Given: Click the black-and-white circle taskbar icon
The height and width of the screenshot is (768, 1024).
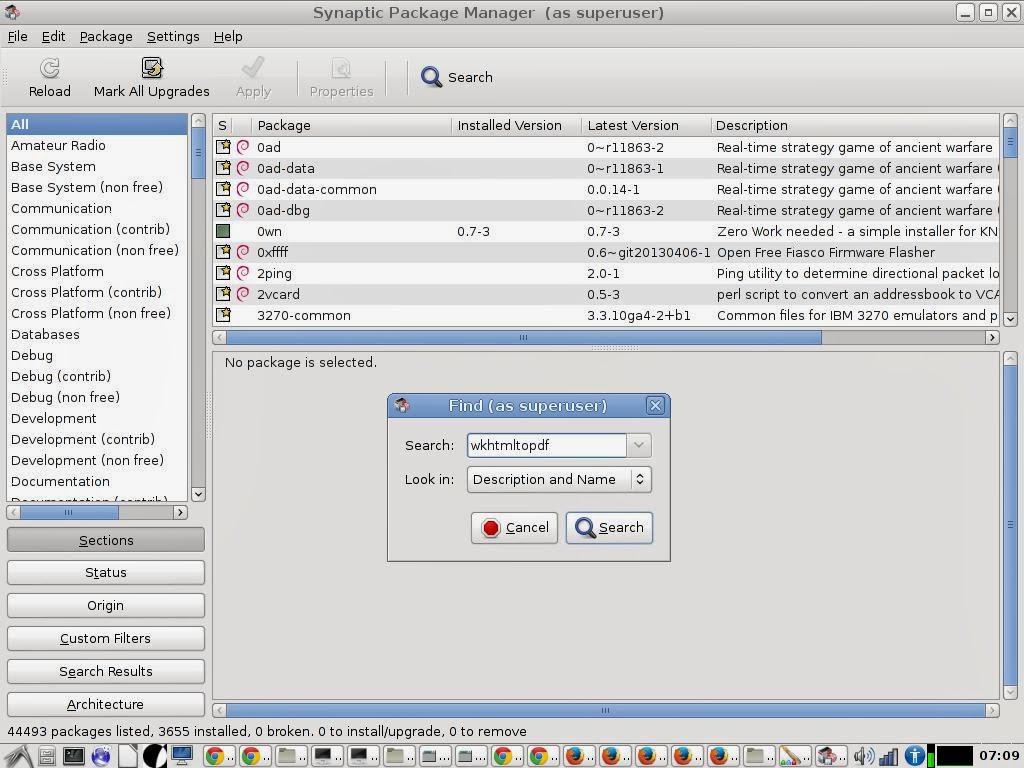Looking at the screenshot, I should [x=155, y=756].
